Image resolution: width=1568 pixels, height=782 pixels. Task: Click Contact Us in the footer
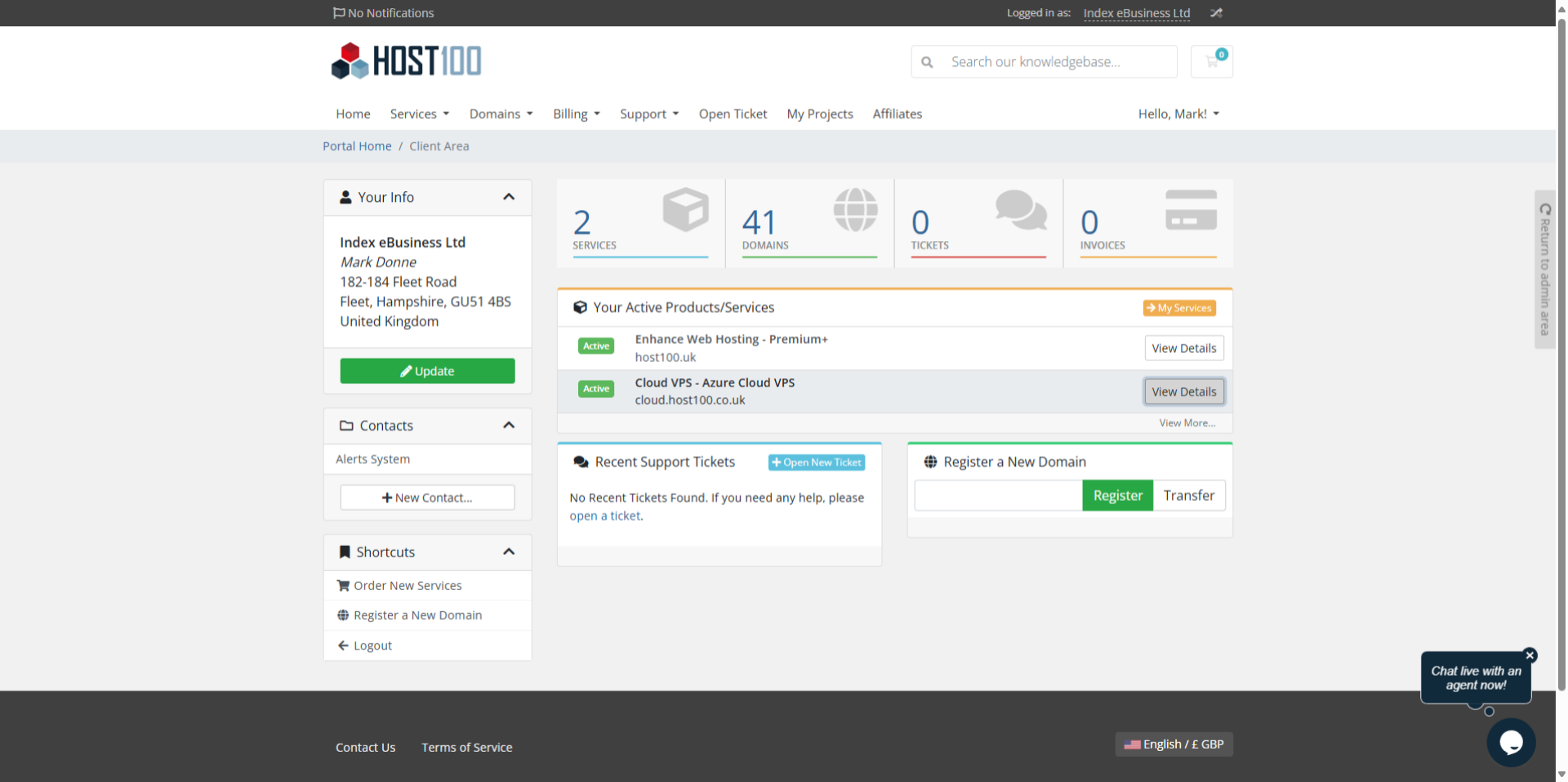point(365,748)
